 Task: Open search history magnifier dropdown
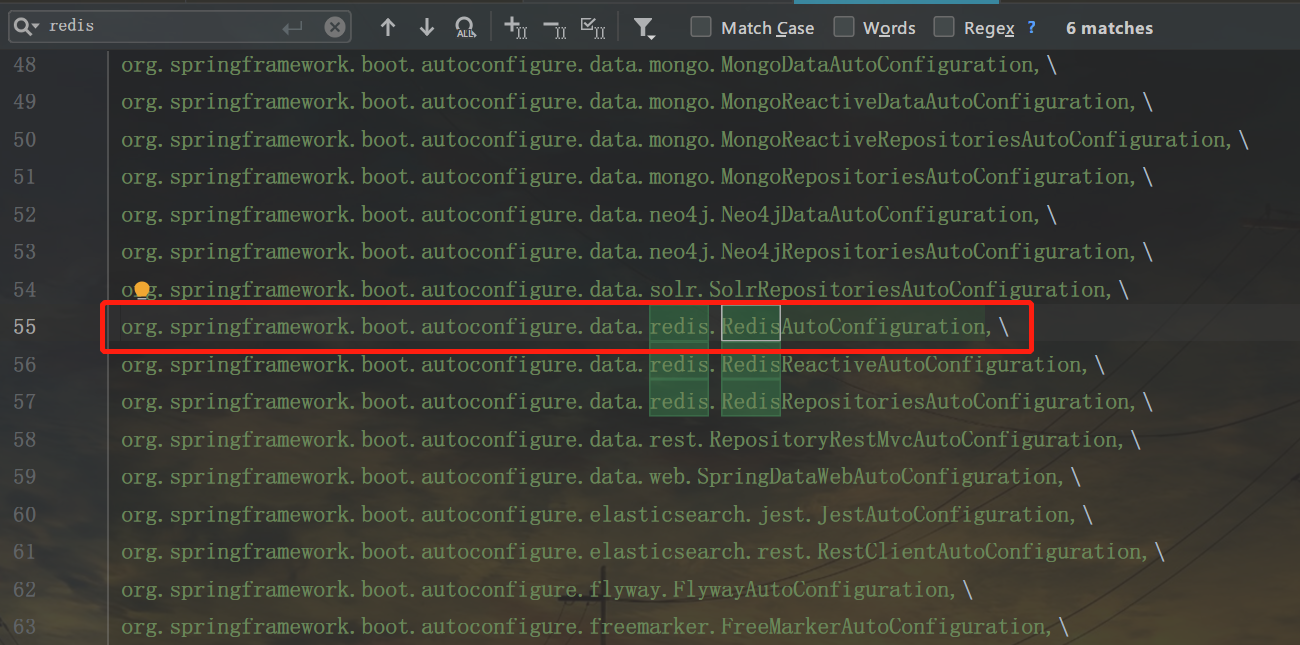coord(28,26)
